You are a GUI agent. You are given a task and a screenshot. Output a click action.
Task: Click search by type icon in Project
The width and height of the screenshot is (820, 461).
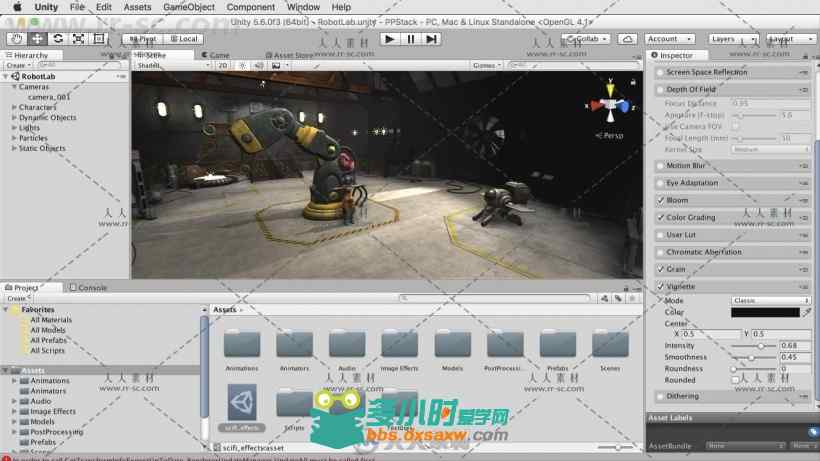(x=605, y=298)
